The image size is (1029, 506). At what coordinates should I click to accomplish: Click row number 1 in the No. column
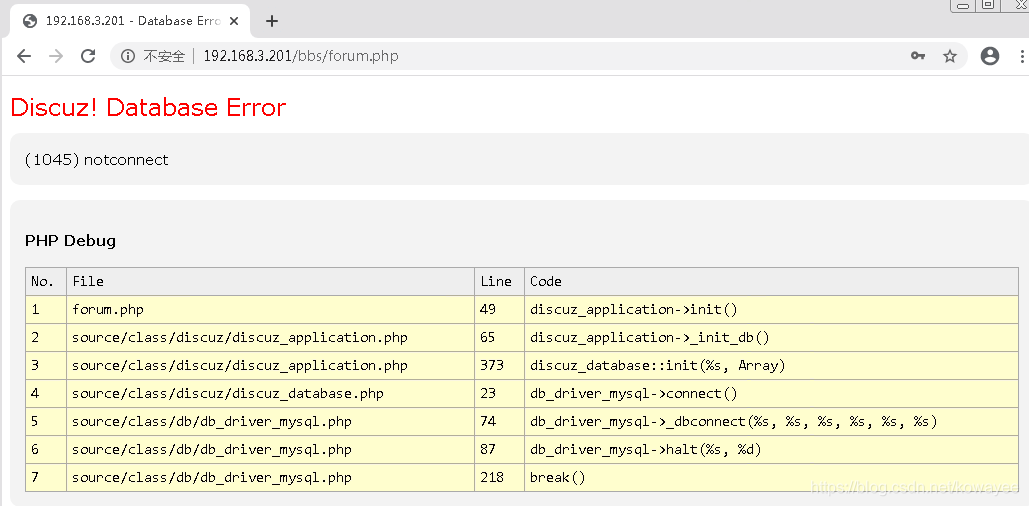click(46, 309)
